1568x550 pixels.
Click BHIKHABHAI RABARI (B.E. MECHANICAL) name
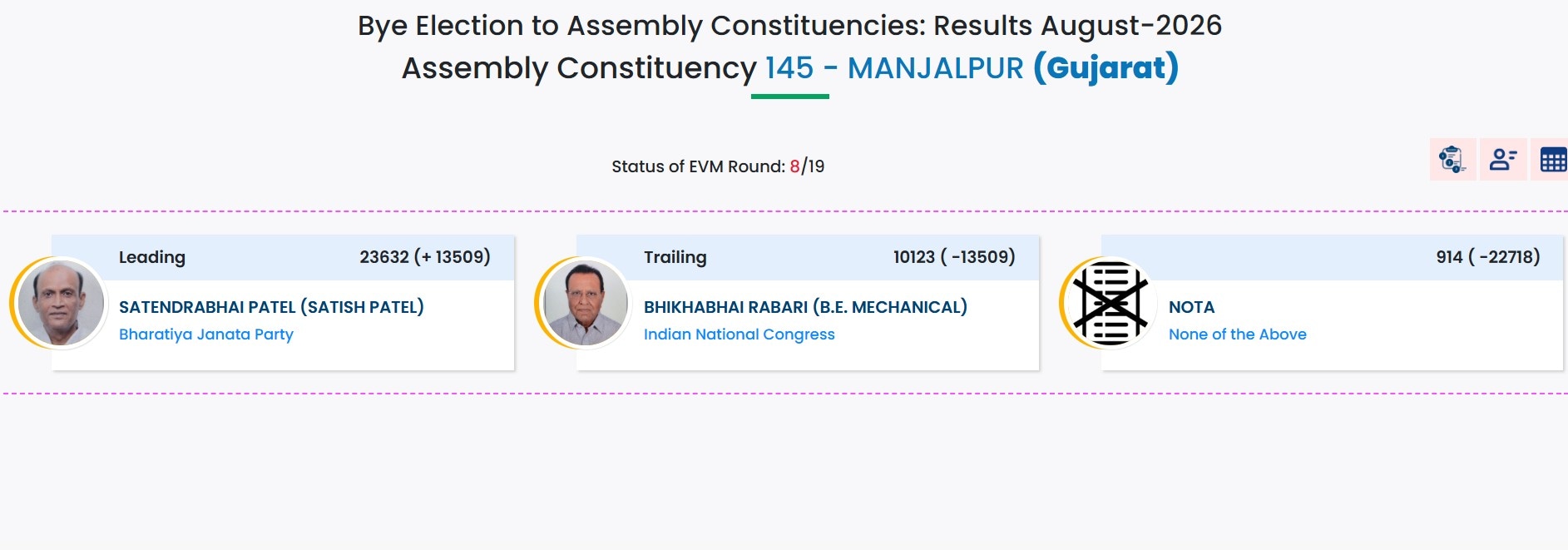805,307
